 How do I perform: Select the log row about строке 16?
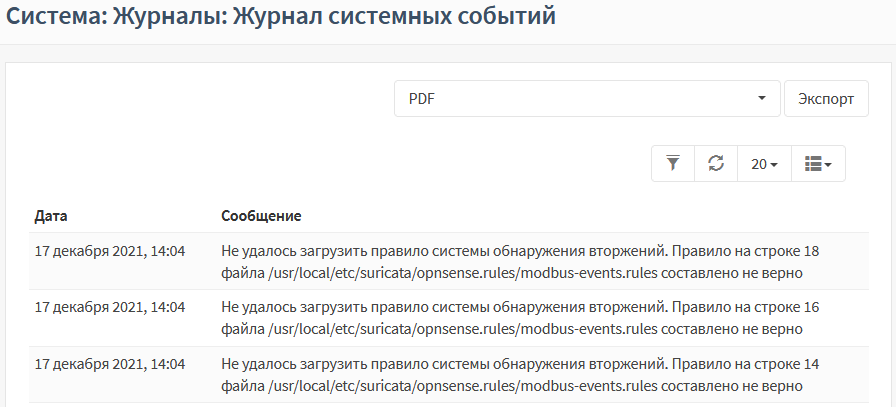coord(449,318)
